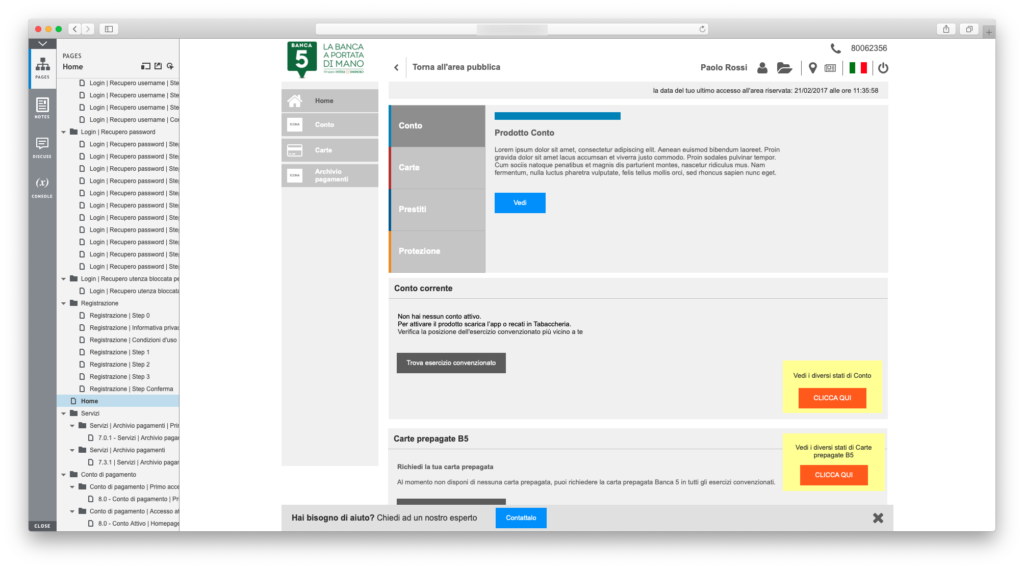Reload the page from the address bar
Screen dimensions: 1024x569
pos(702,29)
